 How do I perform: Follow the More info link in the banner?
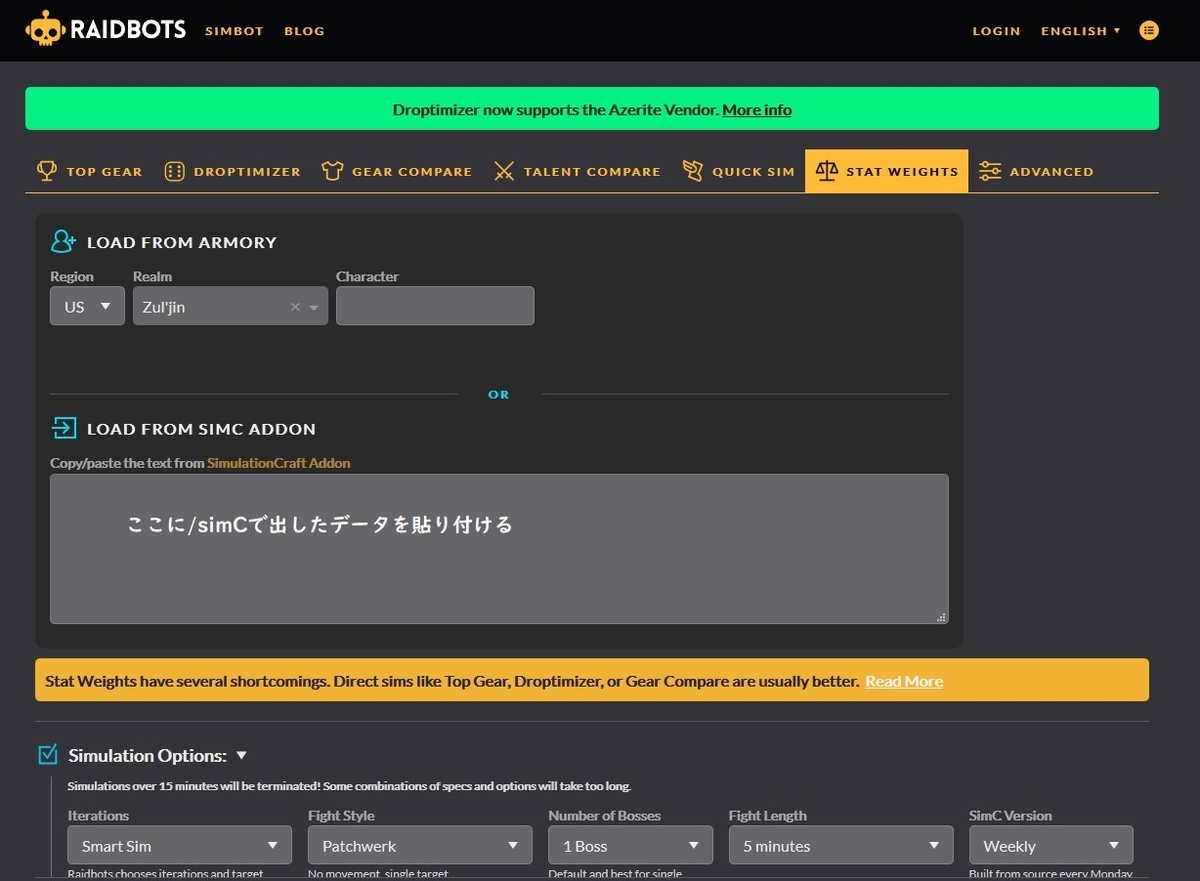[757, 110]
